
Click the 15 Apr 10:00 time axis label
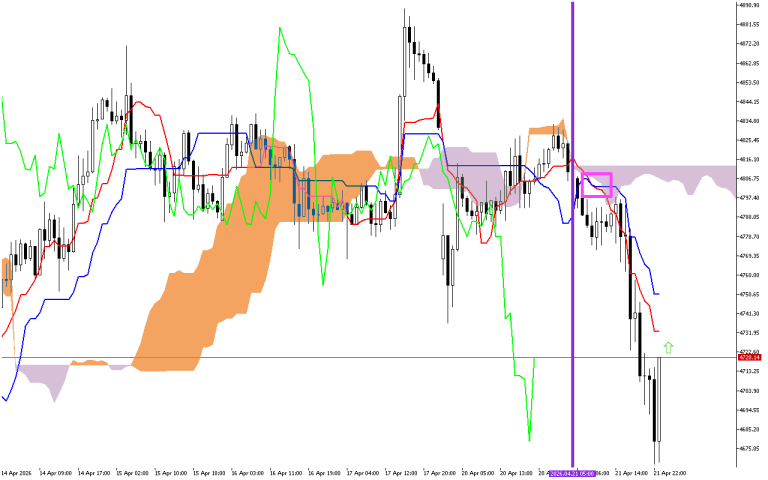click(171, 473)
